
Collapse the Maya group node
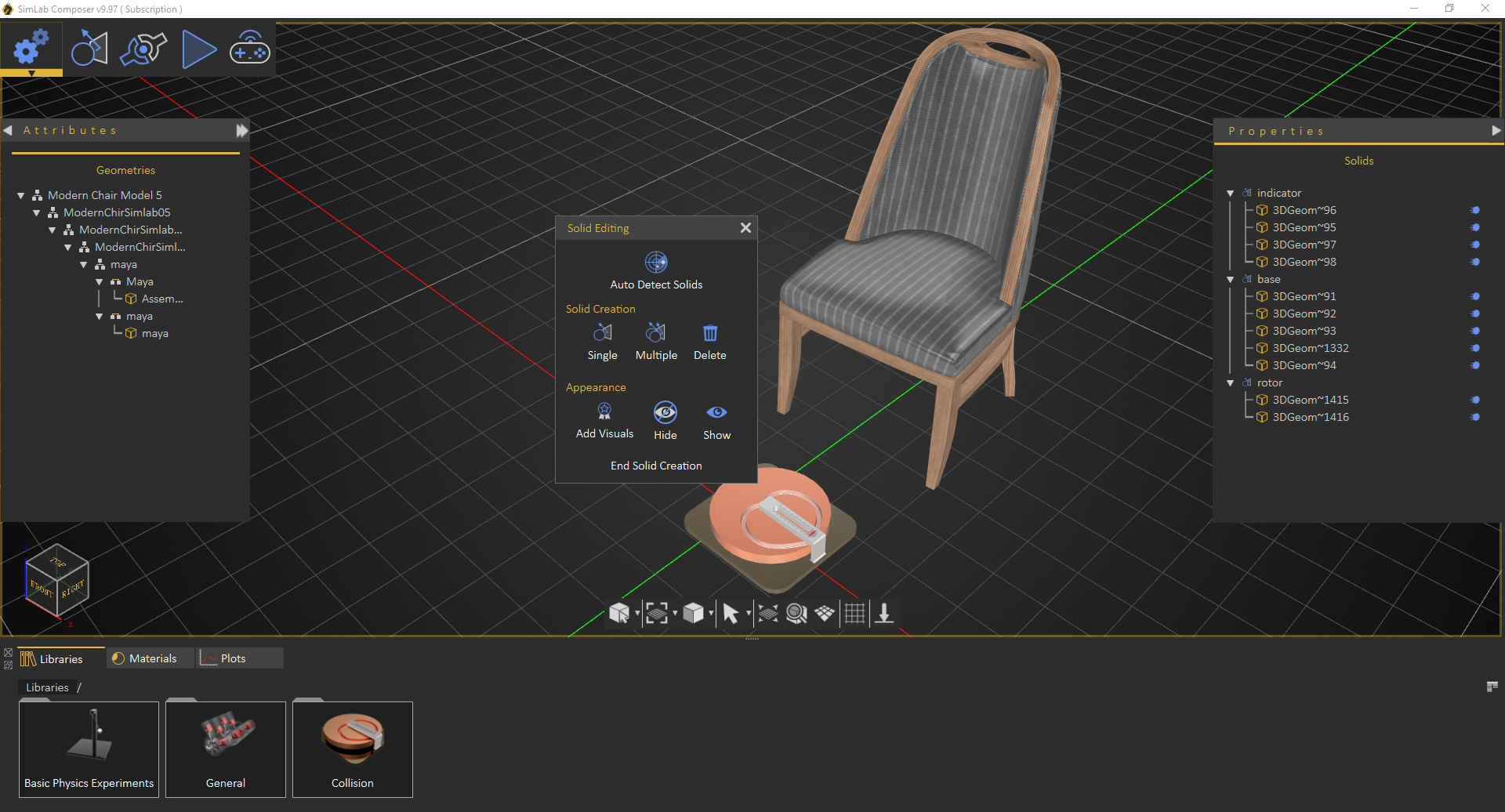[100, 281]
